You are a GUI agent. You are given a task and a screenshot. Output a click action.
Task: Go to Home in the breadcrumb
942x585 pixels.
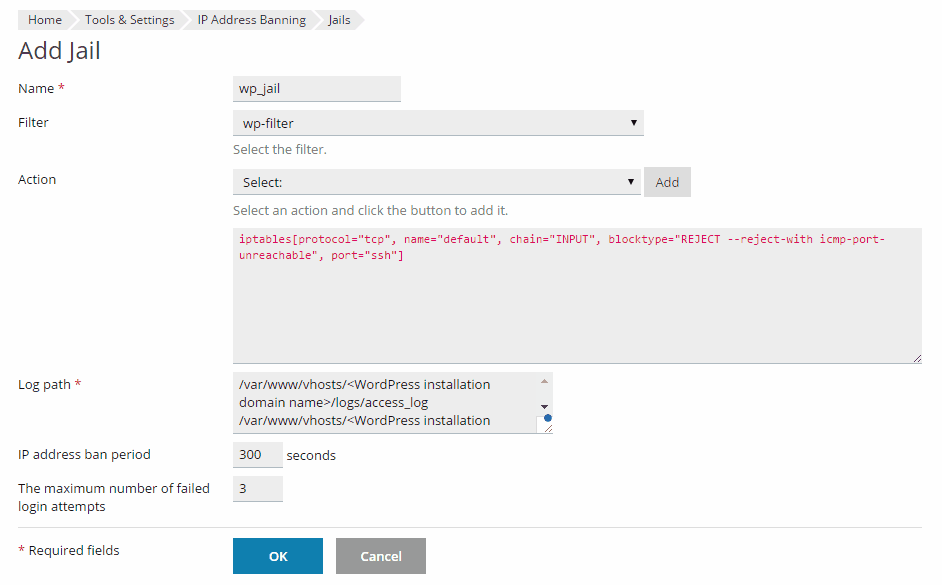44,20
